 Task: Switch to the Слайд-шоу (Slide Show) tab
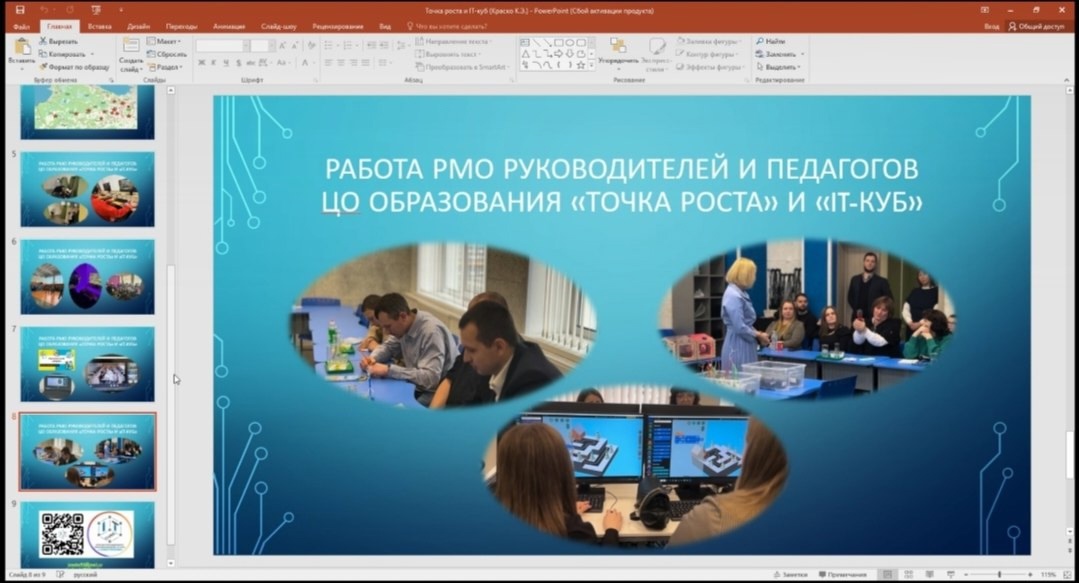pos(279,26)
